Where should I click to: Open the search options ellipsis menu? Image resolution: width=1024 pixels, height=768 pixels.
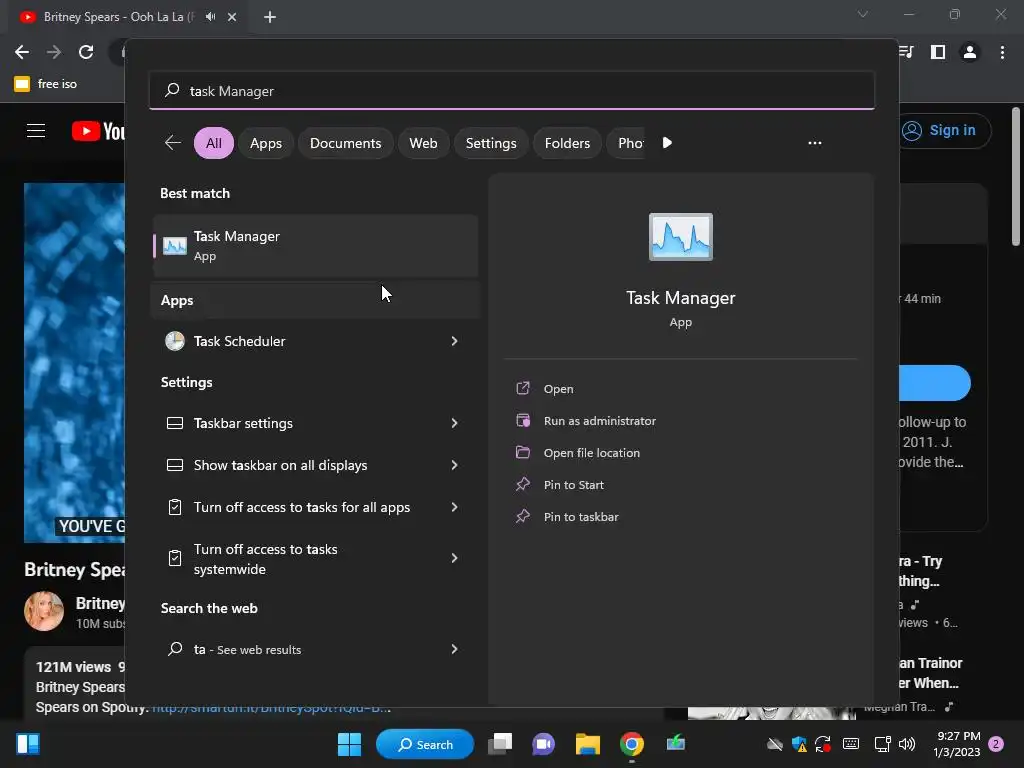(x=814, y=143)
